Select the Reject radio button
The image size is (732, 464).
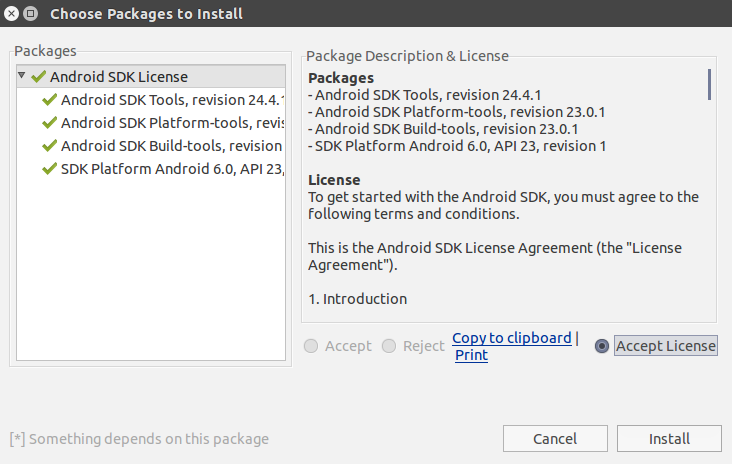[x=390, y=346]
